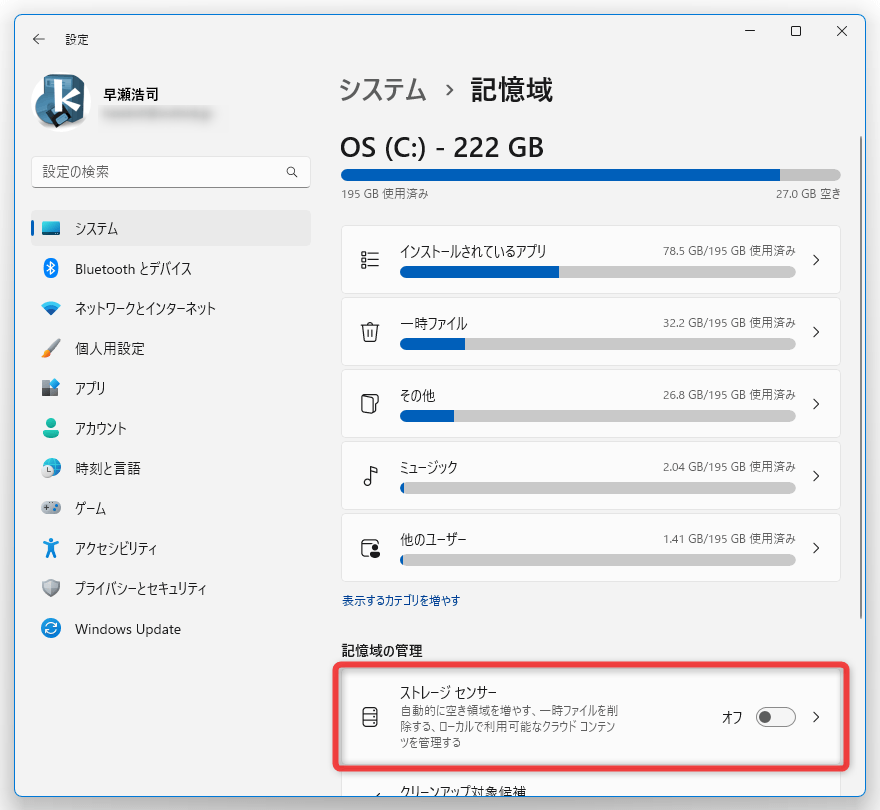Expand chevron on 他のユーザー row

(816, 548)
